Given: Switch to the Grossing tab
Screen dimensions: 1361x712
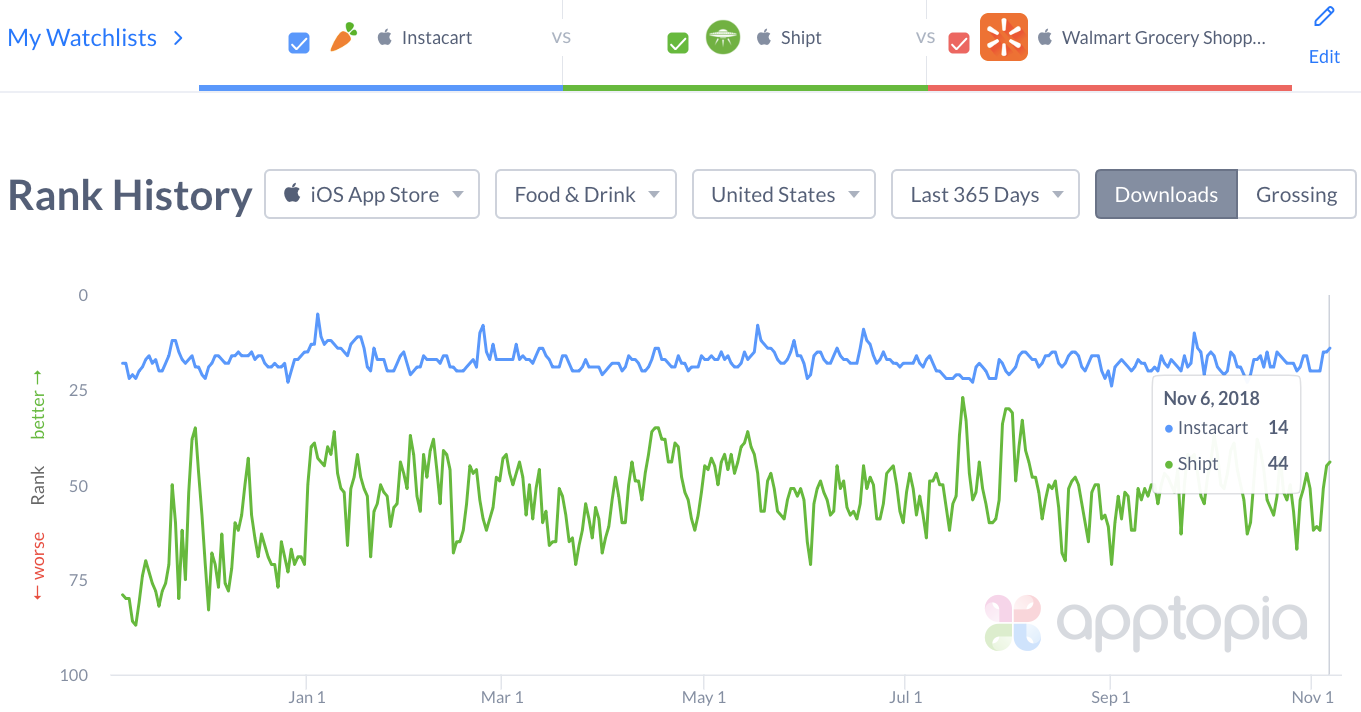Looking at the screenshot, I should 1296,194.
